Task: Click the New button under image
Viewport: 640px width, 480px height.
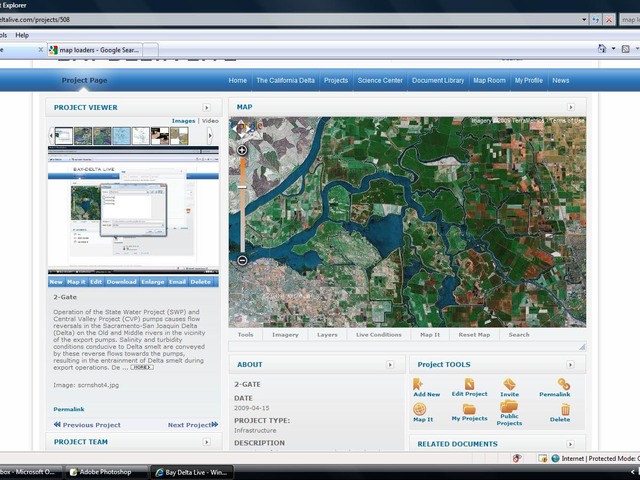Action: click(x=56, y=282)
